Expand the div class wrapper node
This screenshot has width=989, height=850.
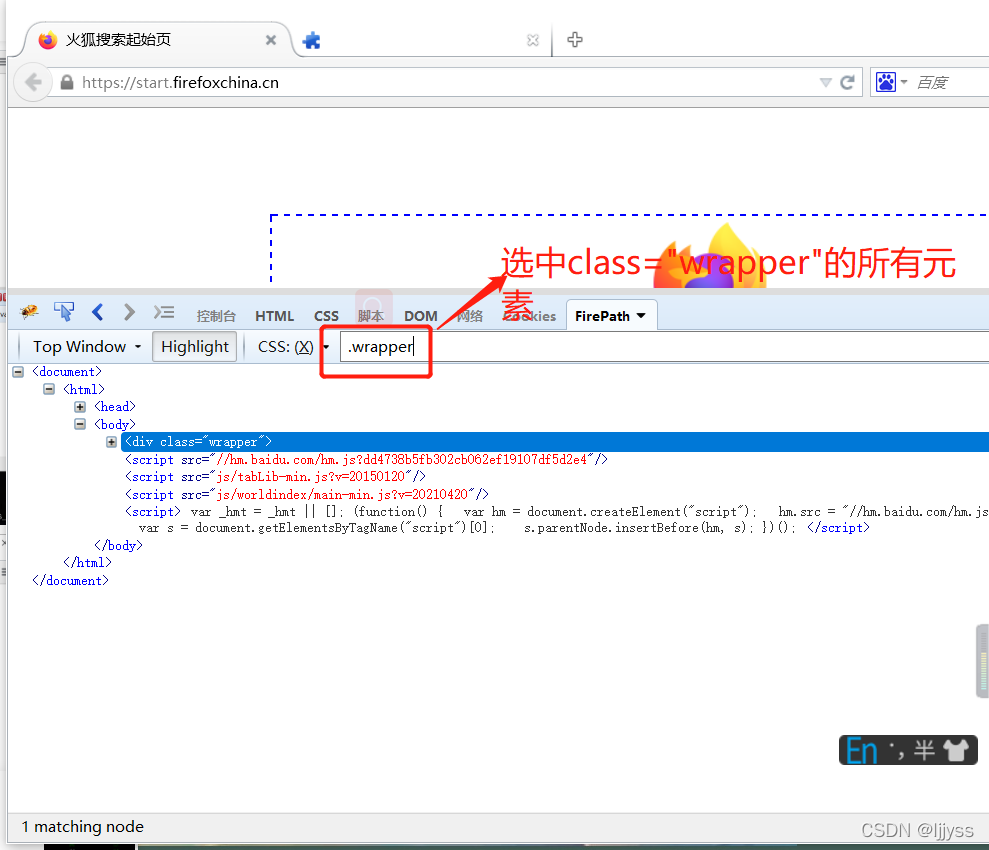tap(111, 441)
